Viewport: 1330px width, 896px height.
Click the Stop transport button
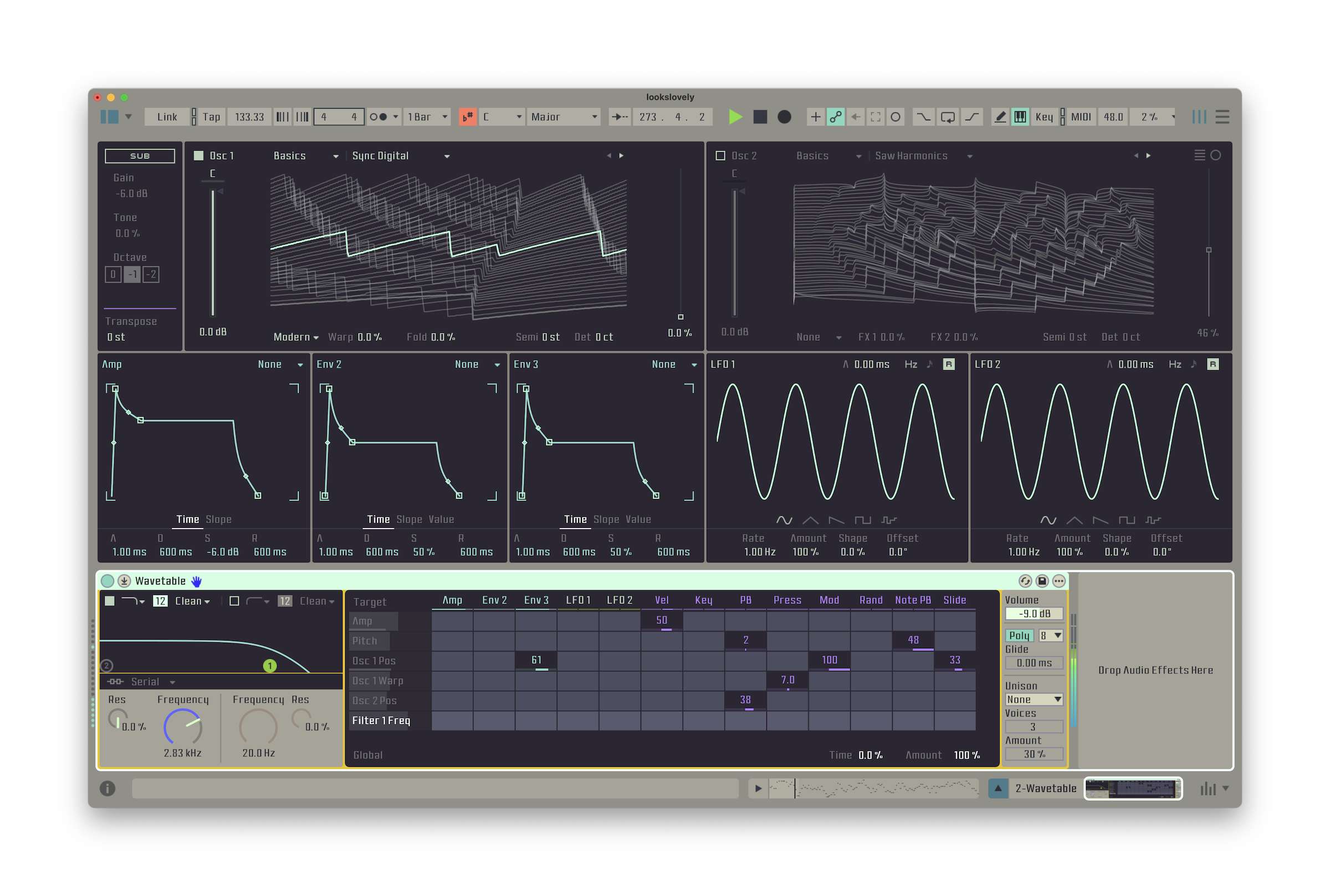click(x=760, y=117)
